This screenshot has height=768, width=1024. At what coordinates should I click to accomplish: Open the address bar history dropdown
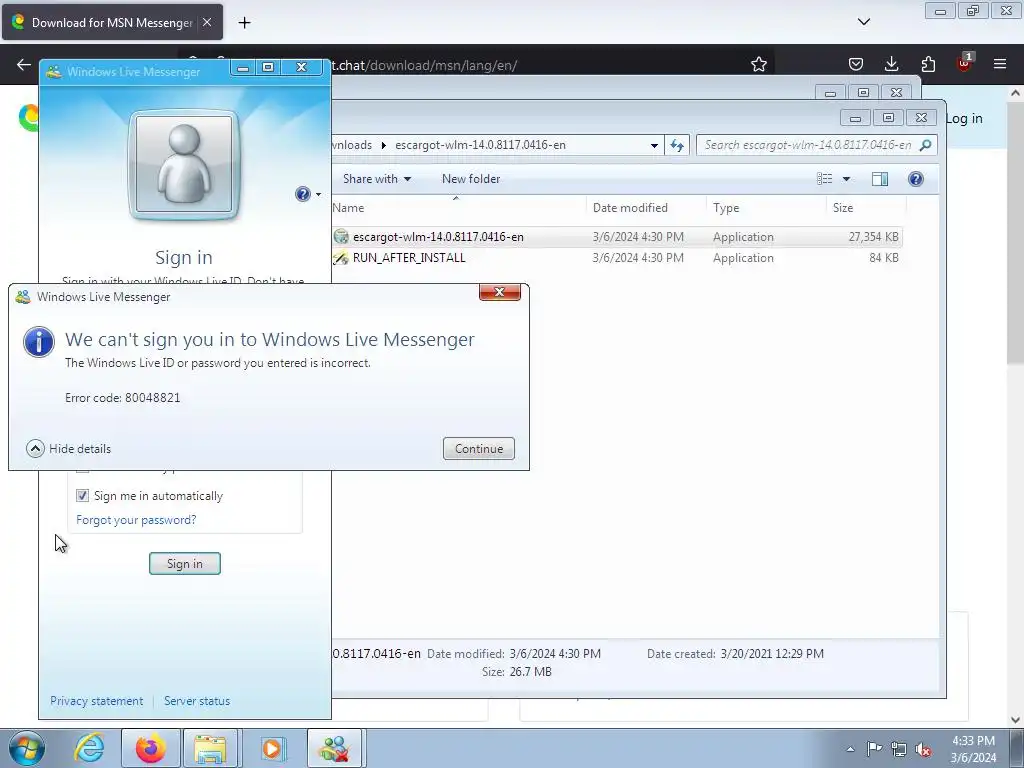tap(654, 146)
